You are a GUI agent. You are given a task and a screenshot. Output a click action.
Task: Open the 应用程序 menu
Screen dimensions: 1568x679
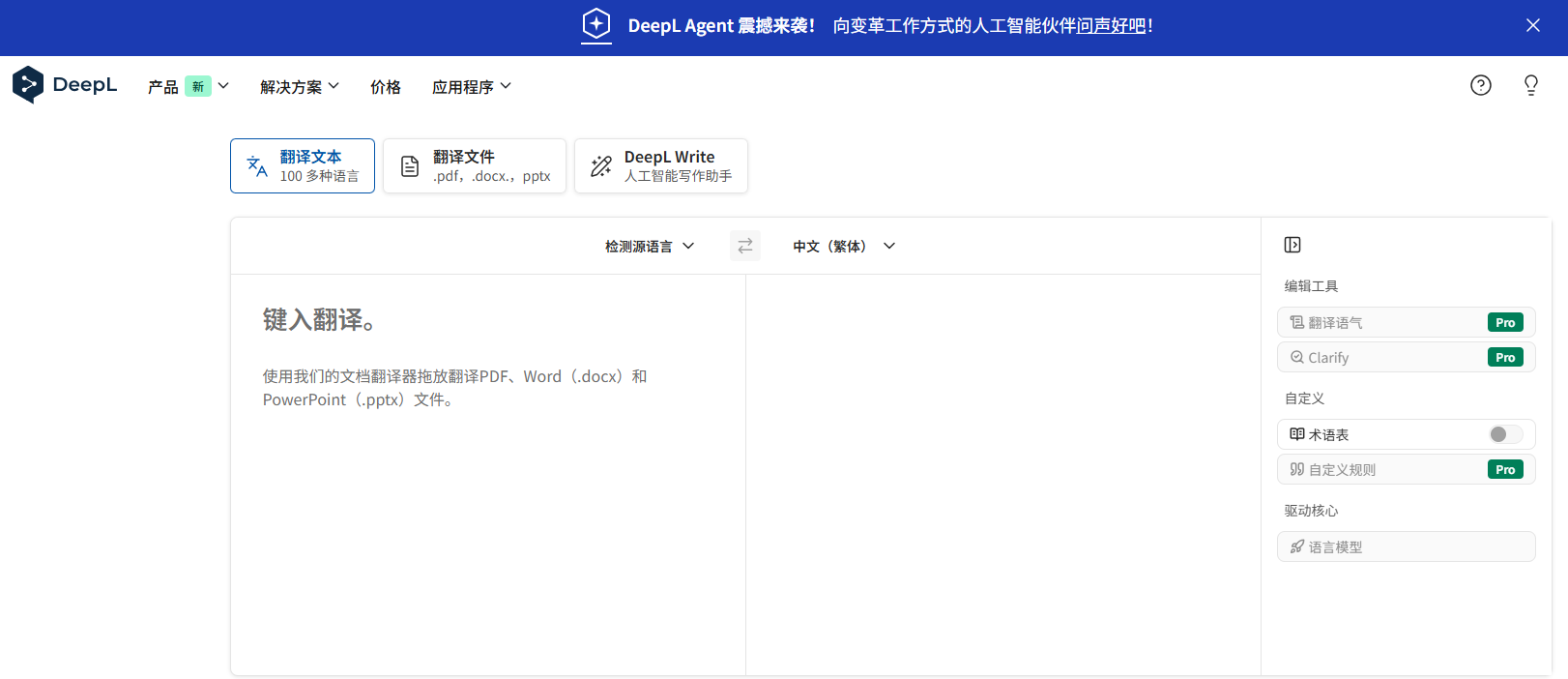coord(471,87)
